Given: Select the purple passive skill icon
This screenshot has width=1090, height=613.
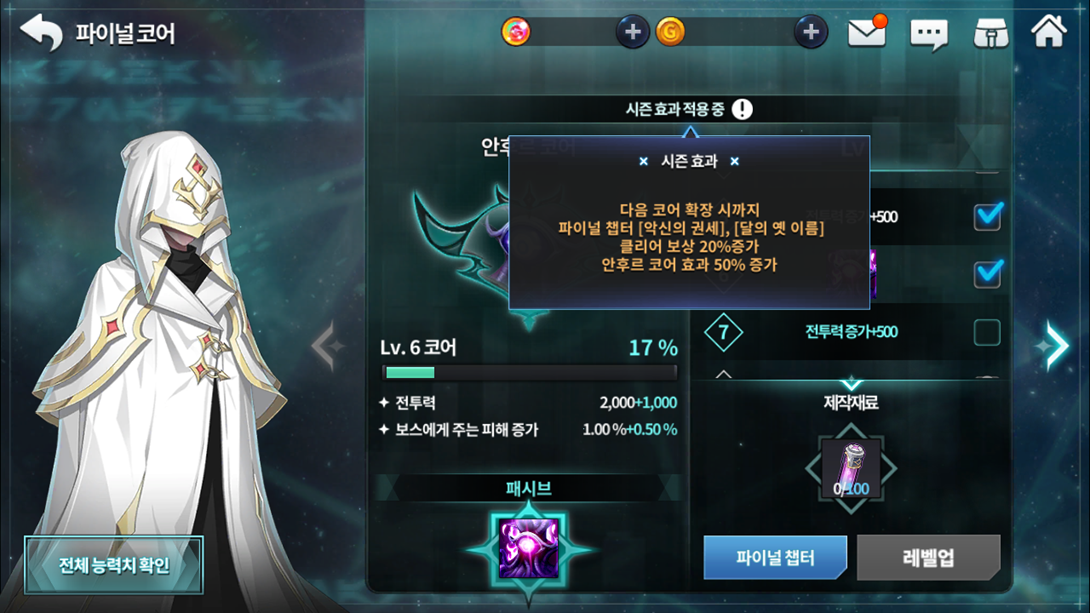Looking at the screenshot, I should click(528, 549).
